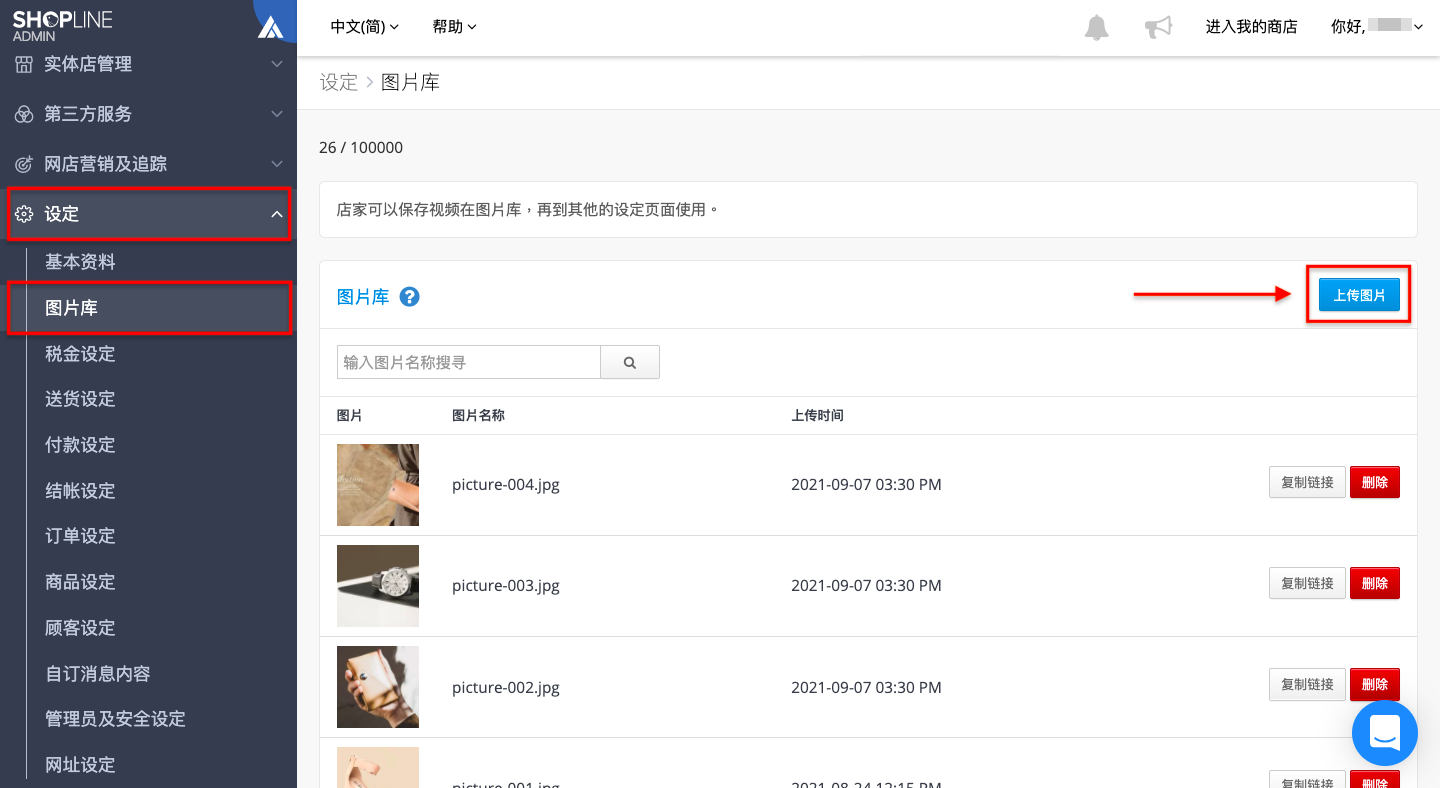Click the picture-002.jpg thumbnail
The image size is (1440, 788).
point(378,687)
